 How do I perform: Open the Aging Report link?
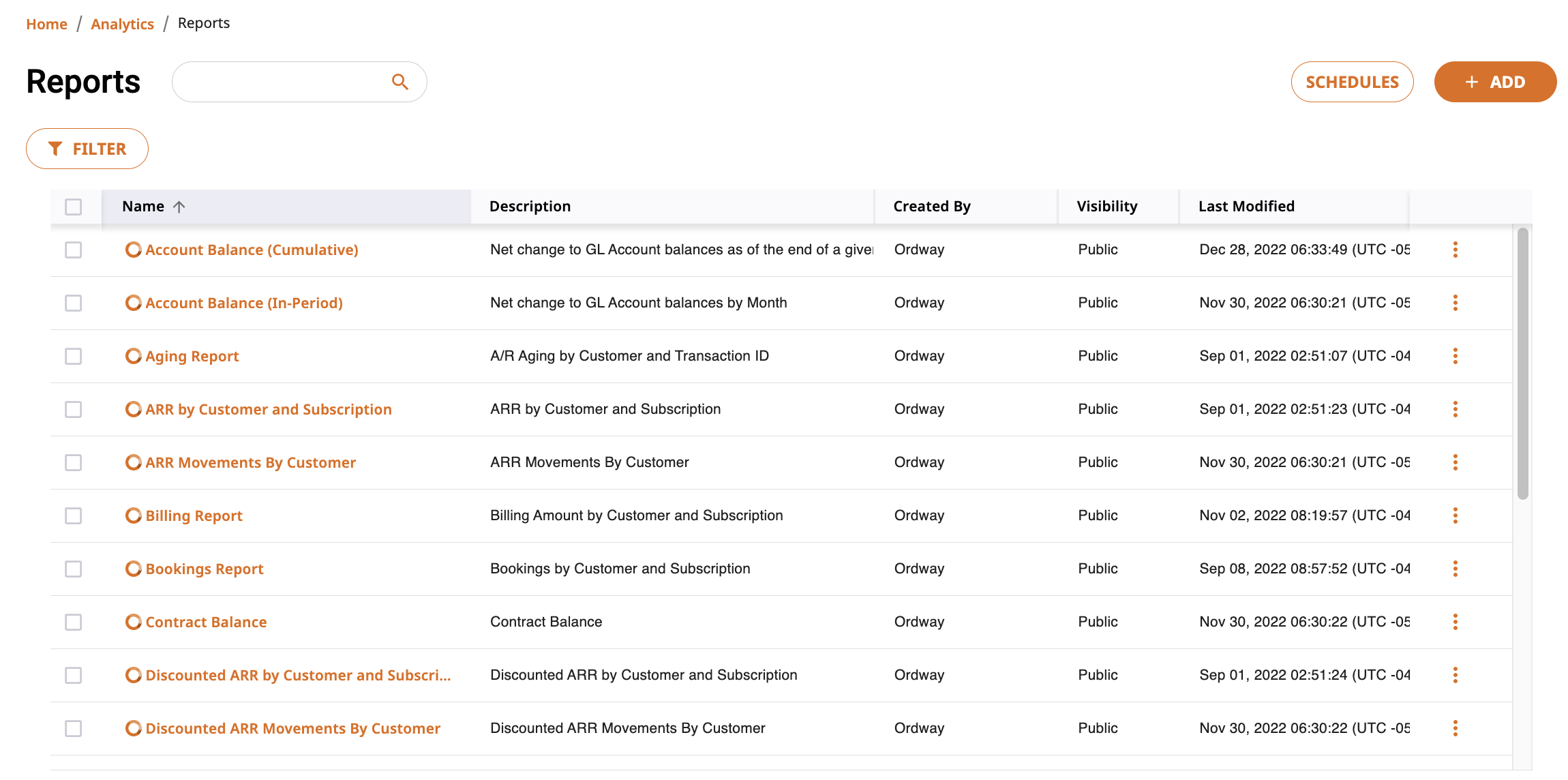point(192,356)
